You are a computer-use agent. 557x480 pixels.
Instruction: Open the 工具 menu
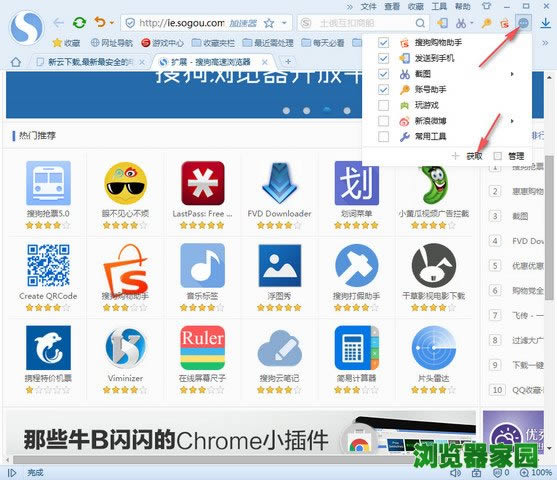click(x=439, y=6)
